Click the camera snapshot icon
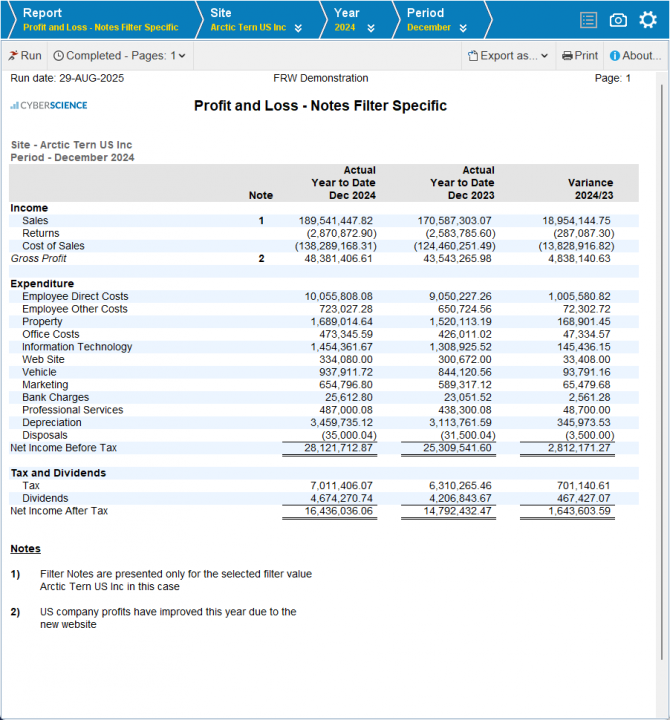 [x=618, y=20]
